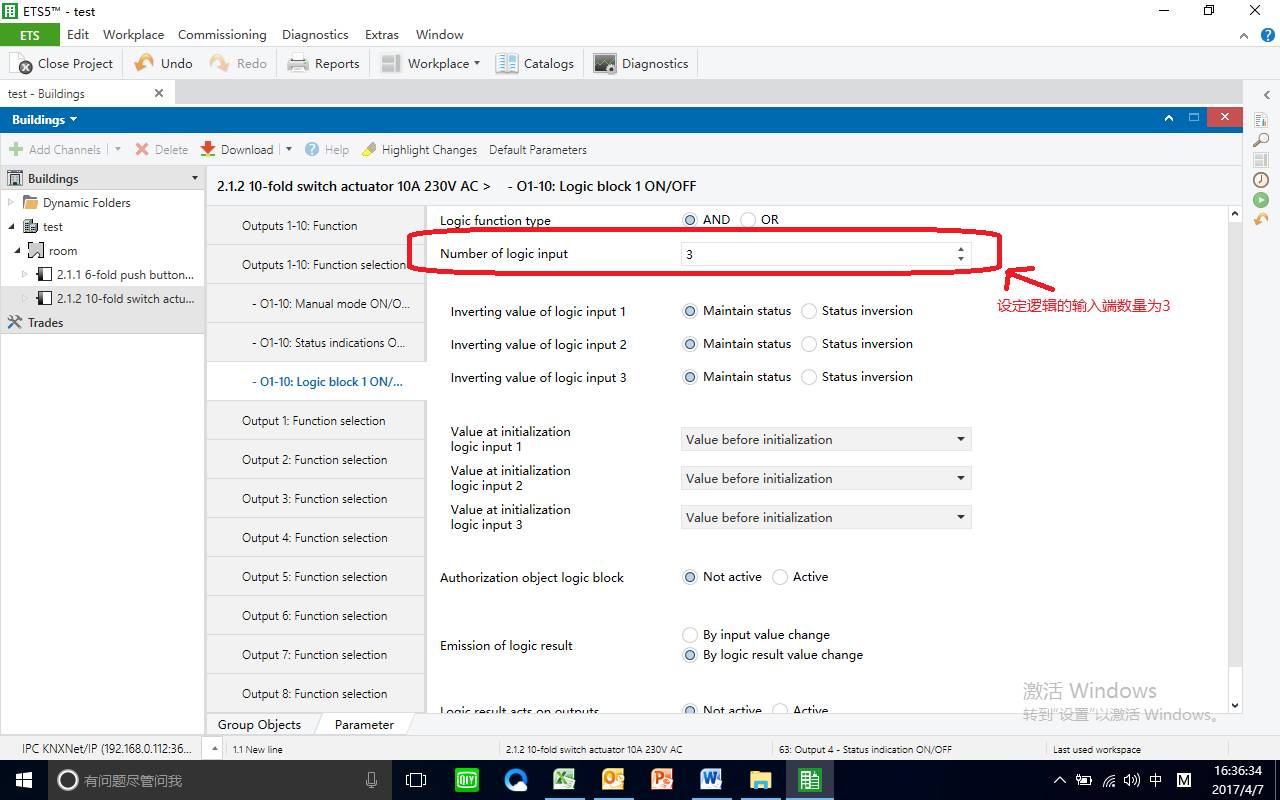The image size is (1280, 800).
Task: Set Authorization object logic block to Active
Action: click(x=780, y=577)
